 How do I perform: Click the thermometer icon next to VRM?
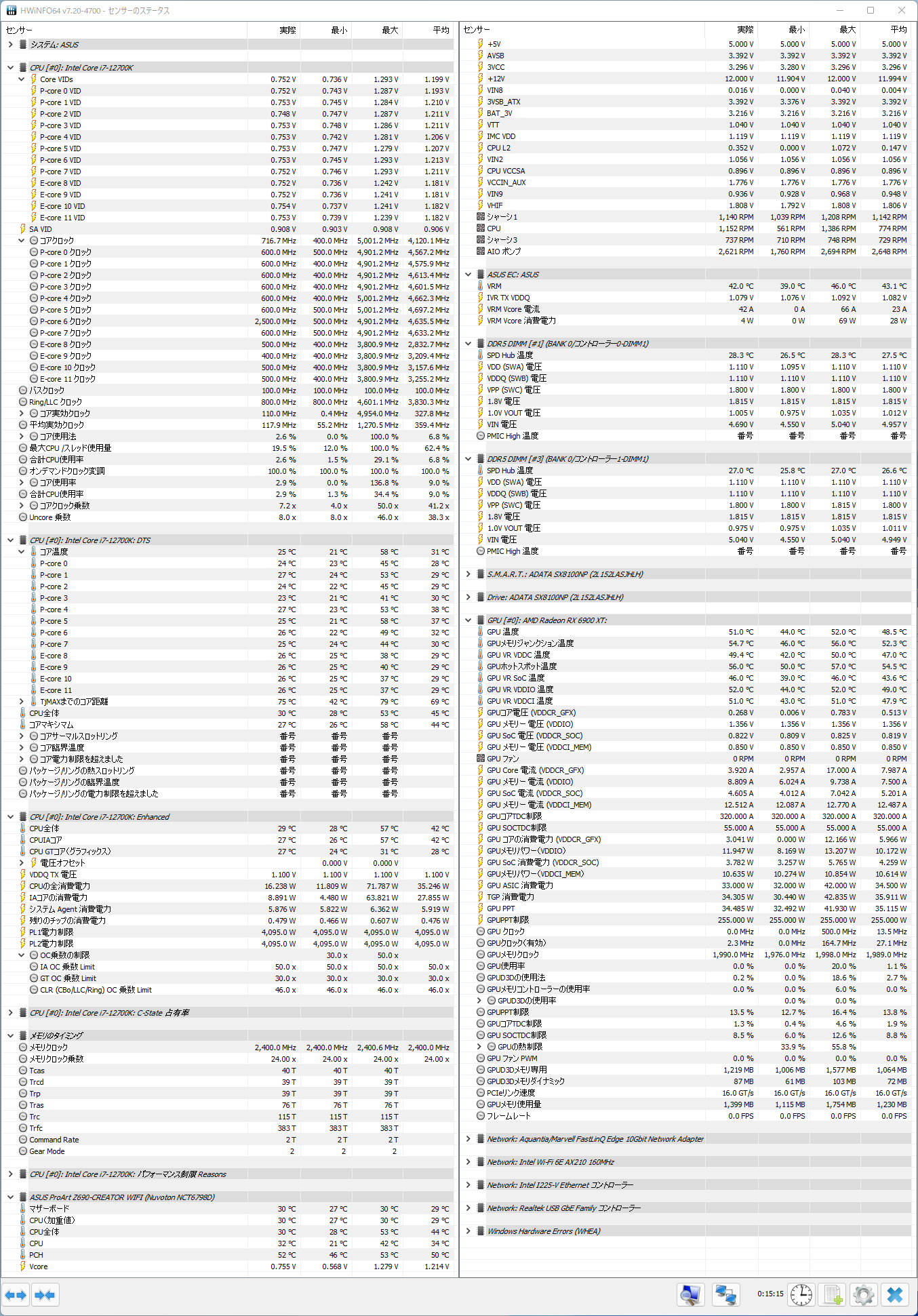[x=480, y=286]
